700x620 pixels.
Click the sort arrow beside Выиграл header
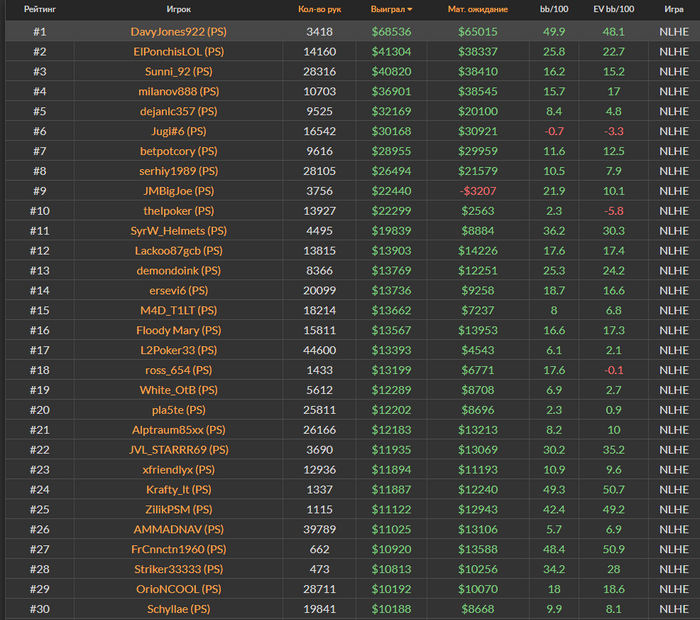pos(408,9)
